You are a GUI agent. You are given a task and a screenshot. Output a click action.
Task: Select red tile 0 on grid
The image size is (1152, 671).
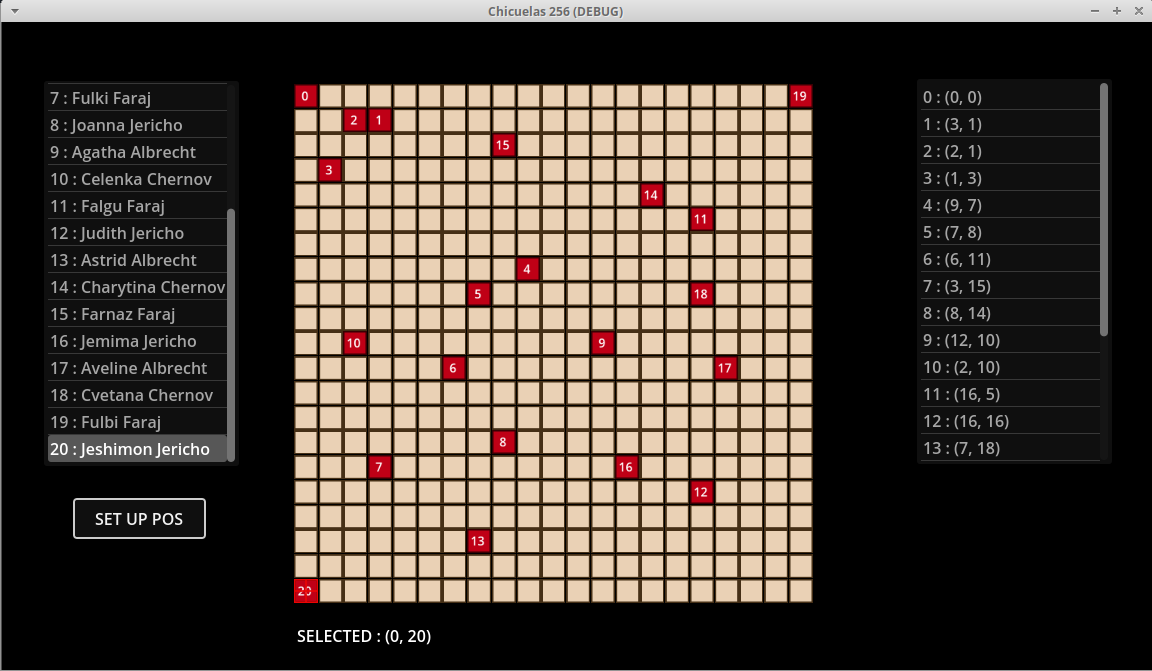(x=306, y=96)
